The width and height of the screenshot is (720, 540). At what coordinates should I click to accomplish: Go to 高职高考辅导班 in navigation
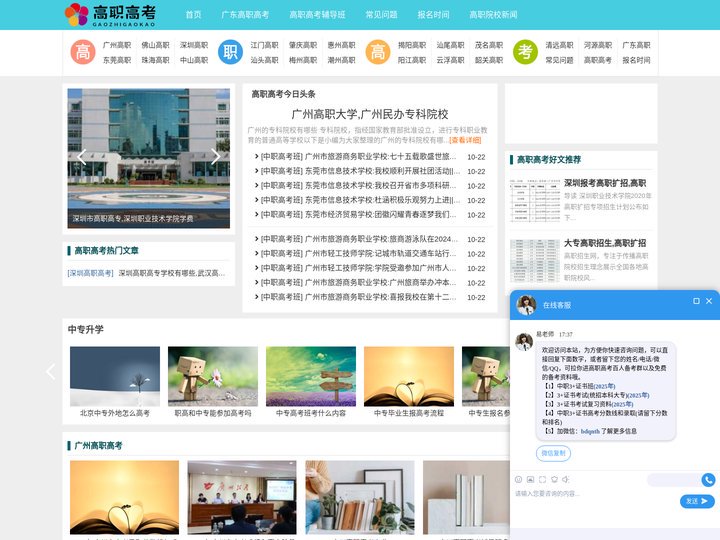point(317,15)
